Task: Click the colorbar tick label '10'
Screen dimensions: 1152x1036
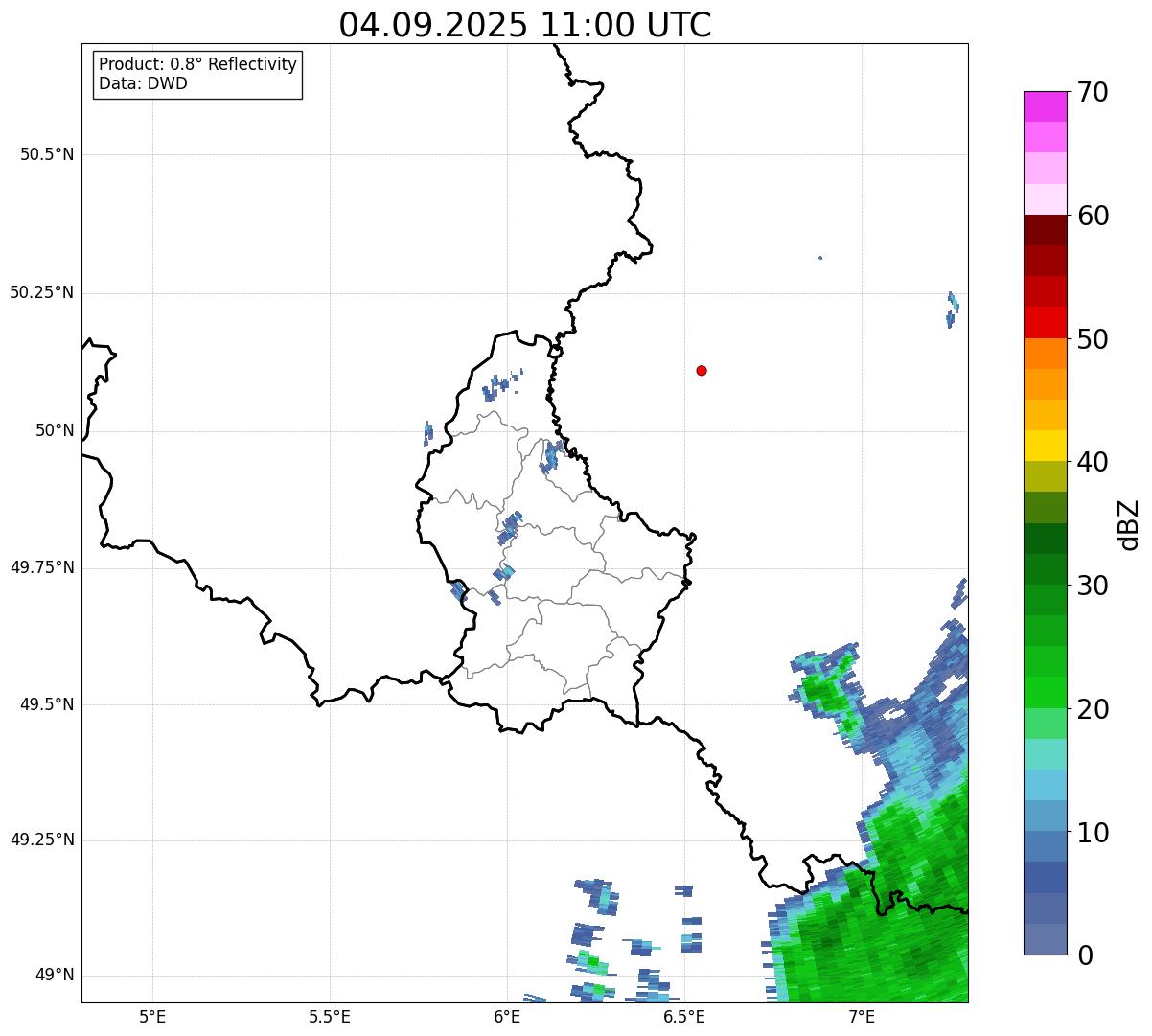Action: [x=1092, y=833]
